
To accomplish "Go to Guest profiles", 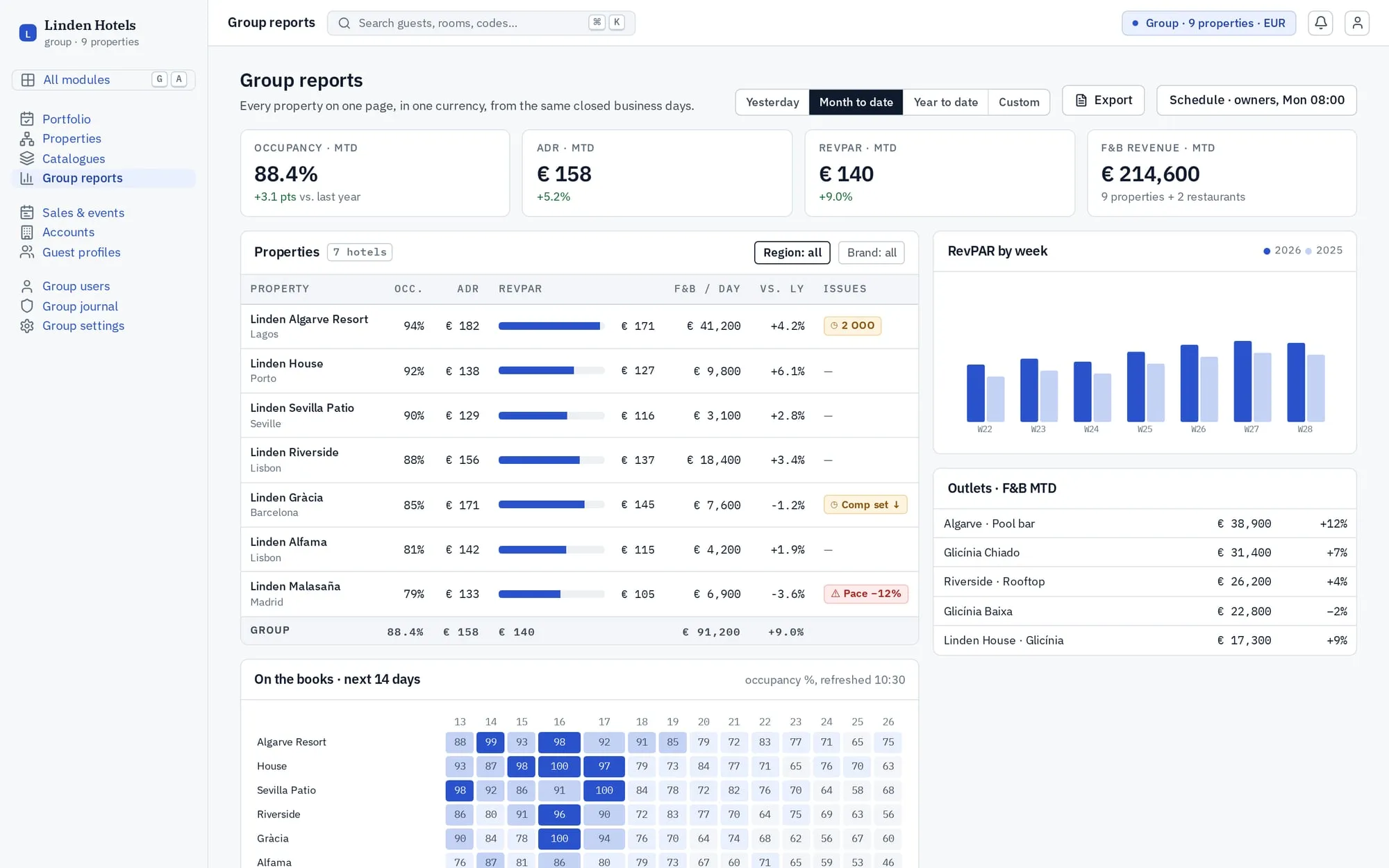I will pyautogui.click(x=103, y=252).
